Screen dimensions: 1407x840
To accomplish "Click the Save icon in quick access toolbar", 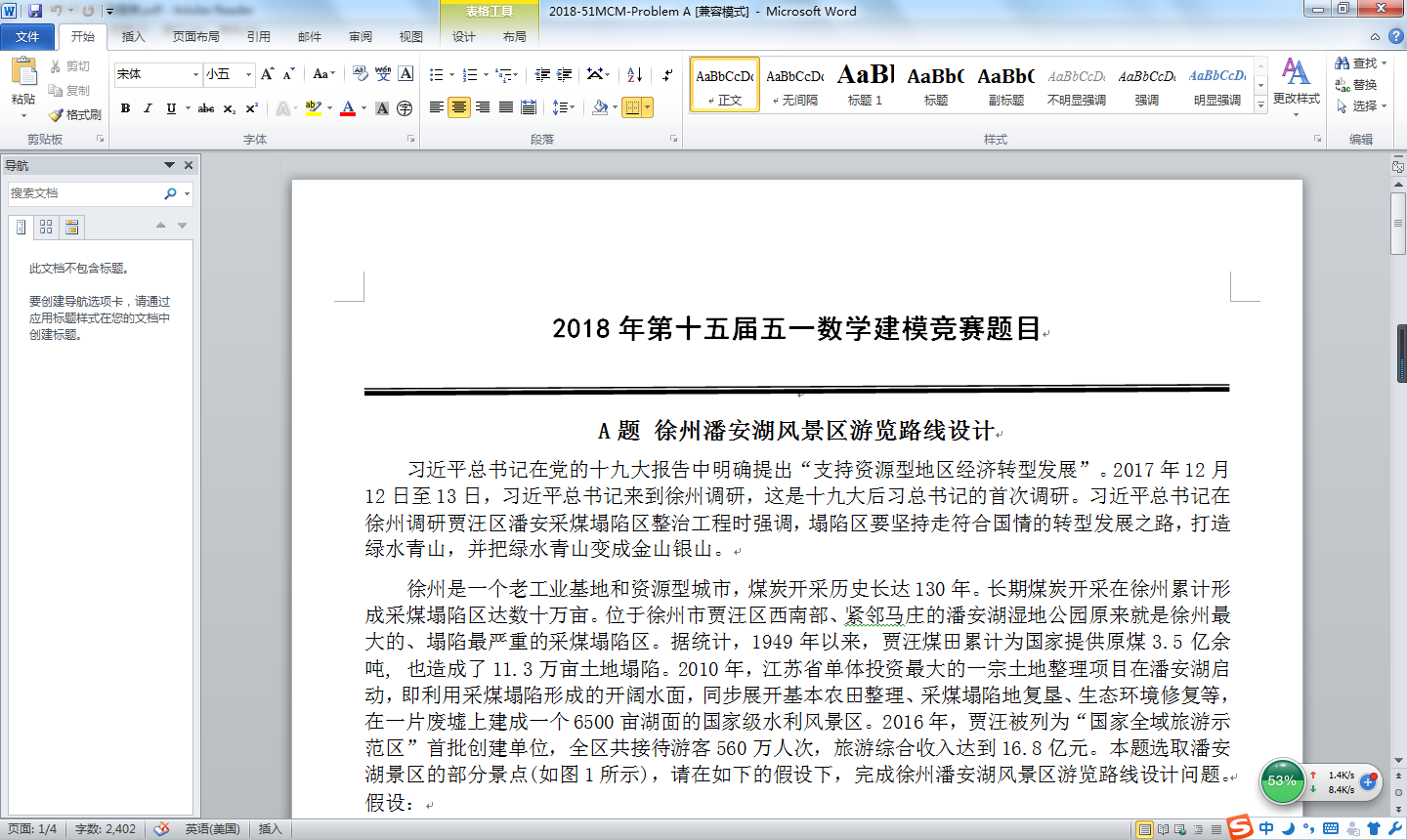I will click(x=35, y=11).
